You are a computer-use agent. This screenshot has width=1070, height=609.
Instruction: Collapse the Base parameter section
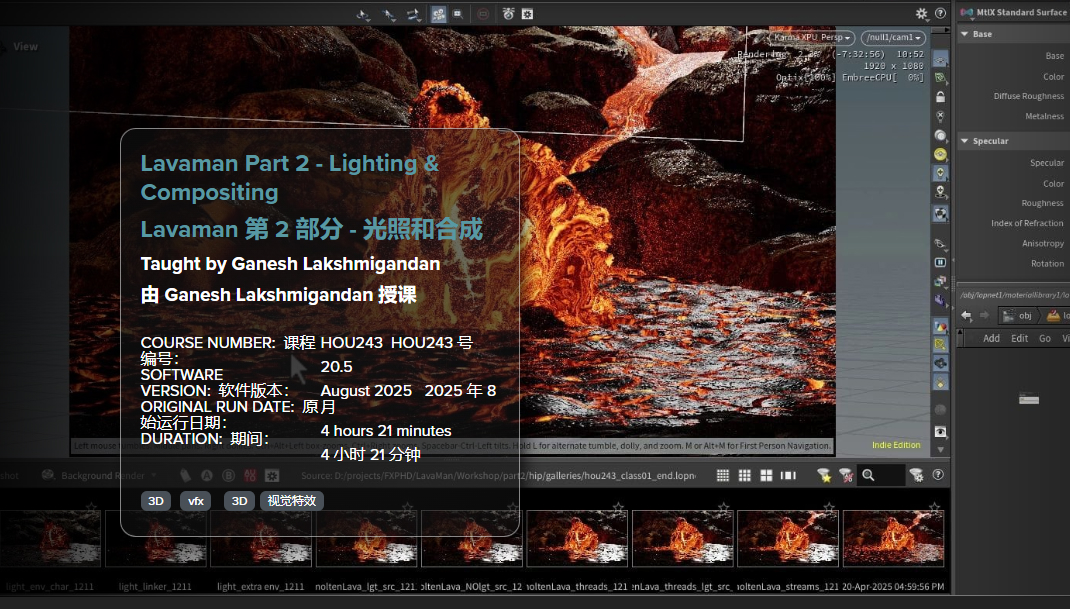965,34
